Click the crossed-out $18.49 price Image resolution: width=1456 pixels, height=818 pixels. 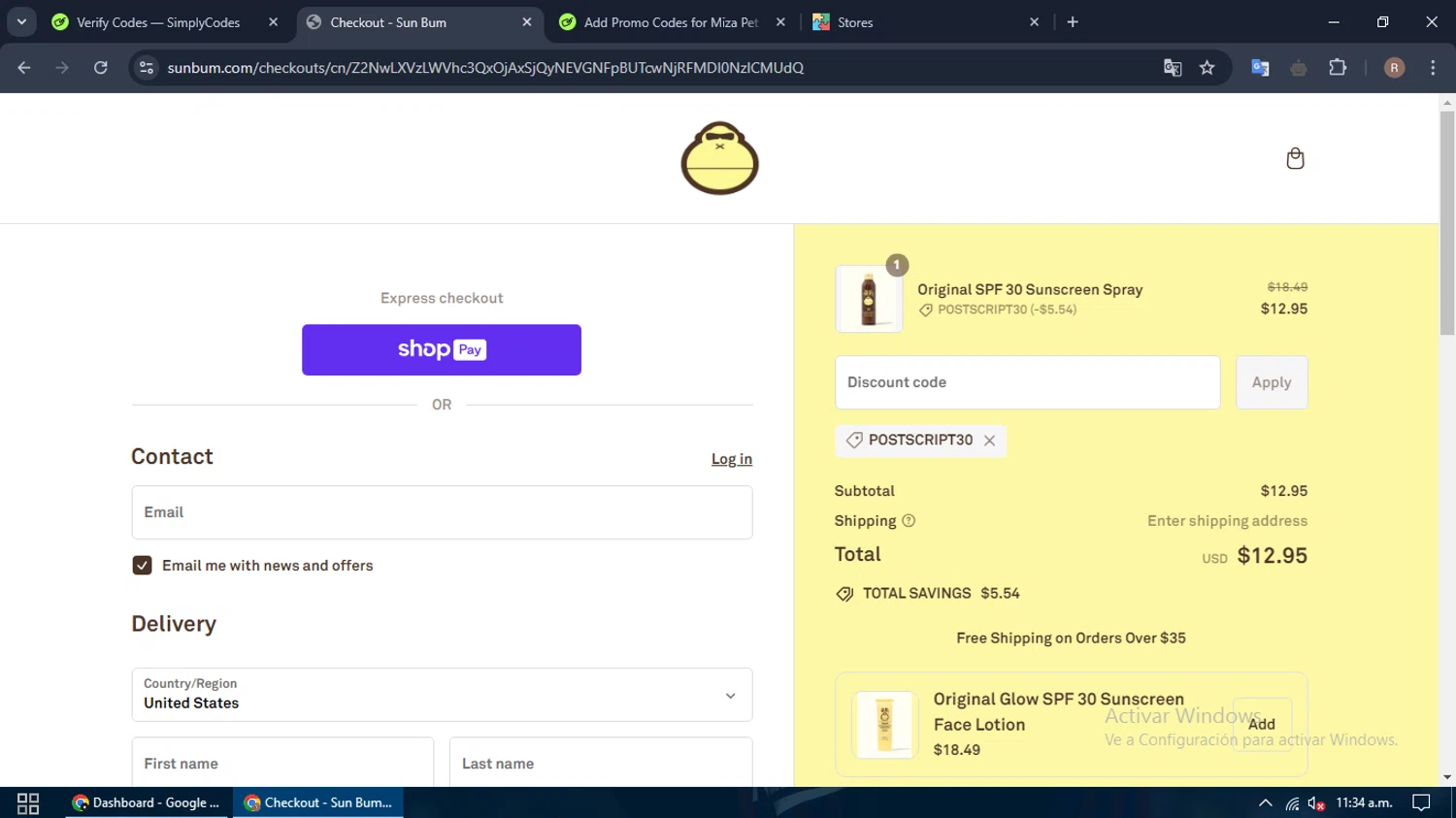coord(1287,286)
